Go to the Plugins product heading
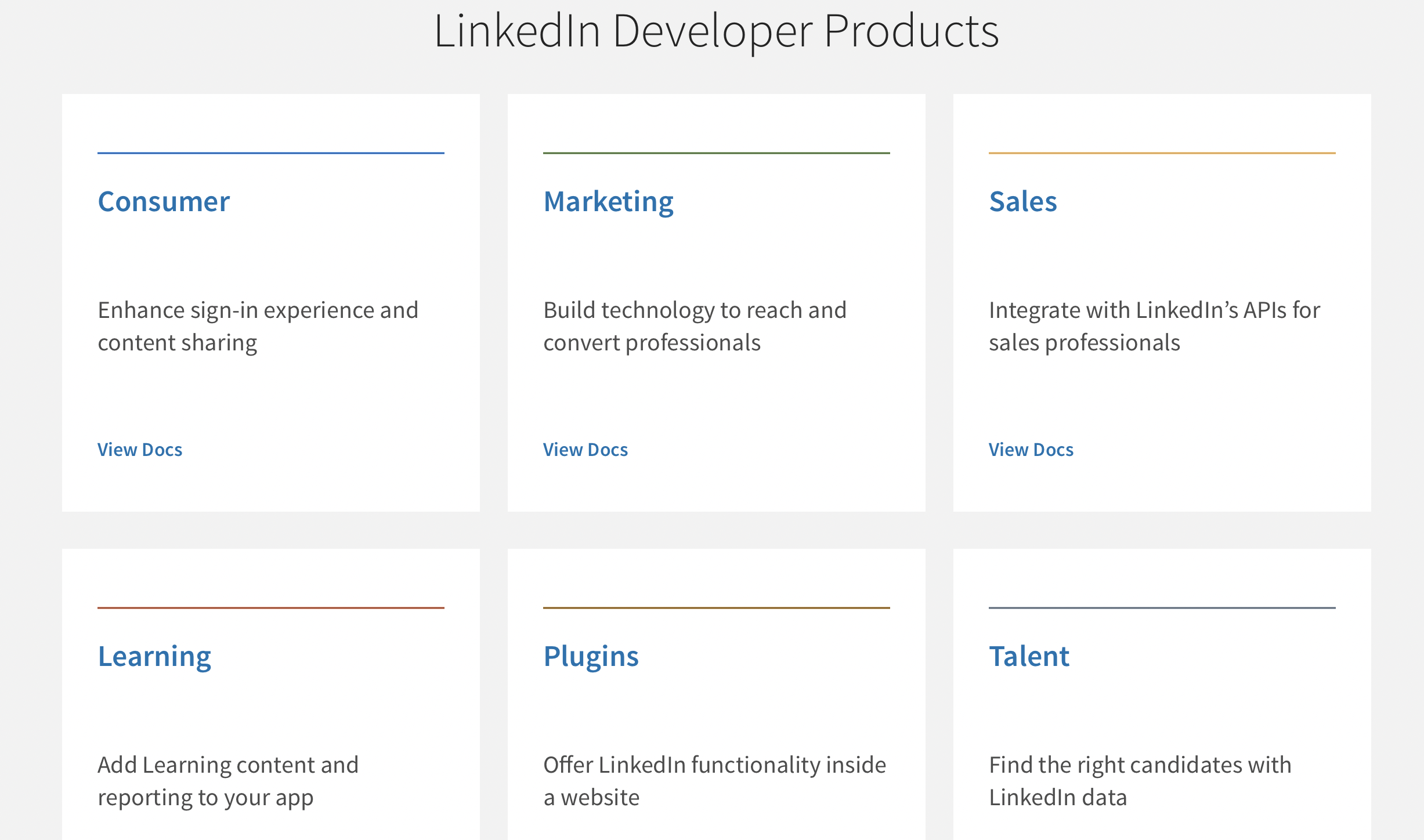 pos(591,657)
